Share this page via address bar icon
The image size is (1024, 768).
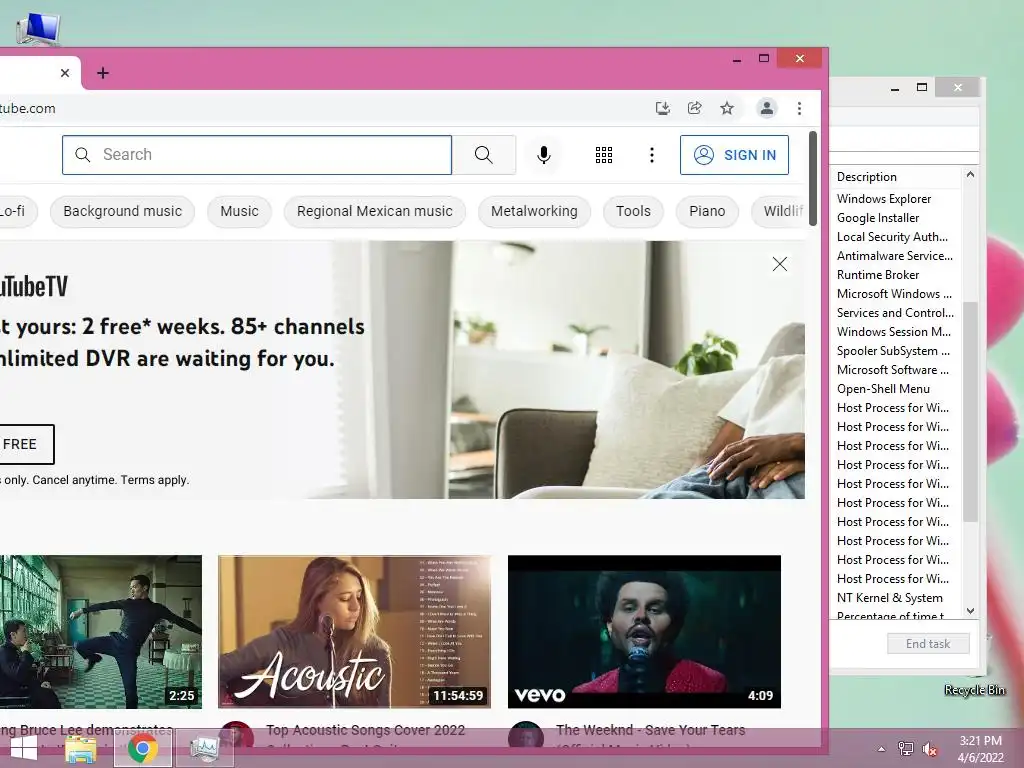click(x=695, y=108)
